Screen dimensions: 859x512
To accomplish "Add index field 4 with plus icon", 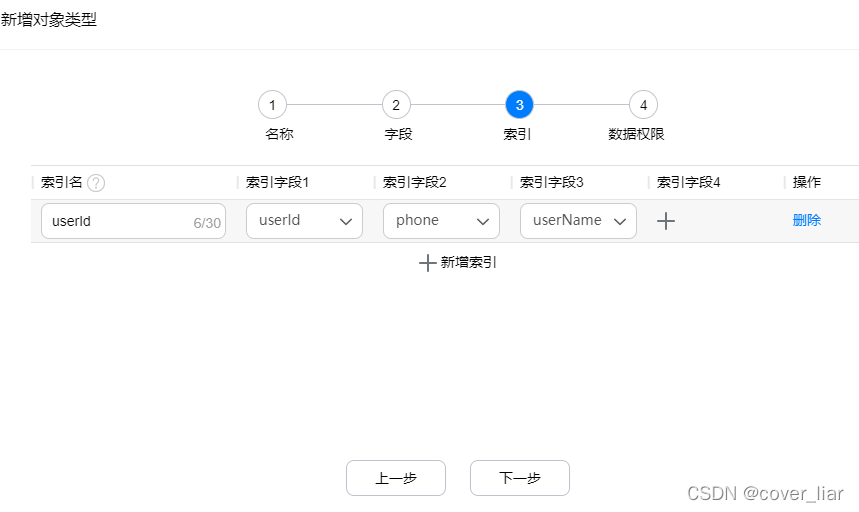I will tap(666, 221).
